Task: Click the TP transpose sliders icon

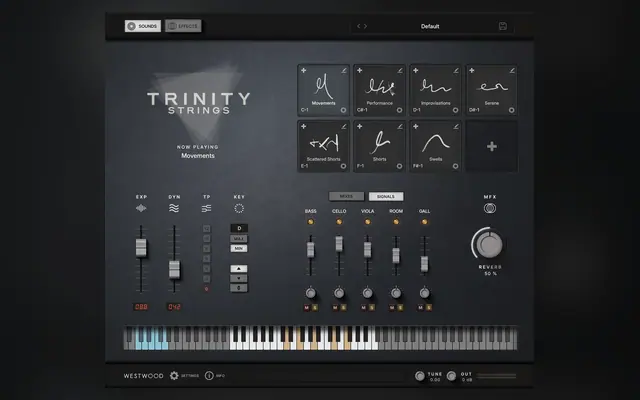Action: pyautogui.click(x=207, y=209)
